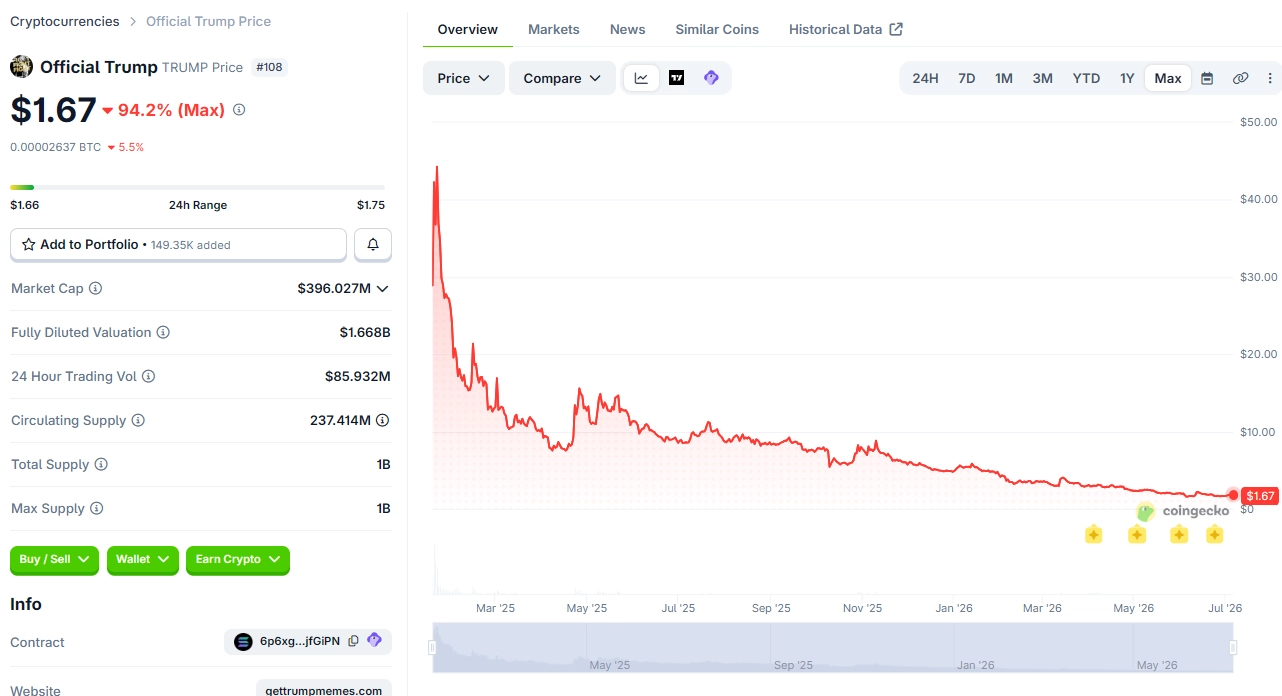Open the Buy / Sell dropdown
Viewport: 1282px width, 696px height.
[54, 559]
